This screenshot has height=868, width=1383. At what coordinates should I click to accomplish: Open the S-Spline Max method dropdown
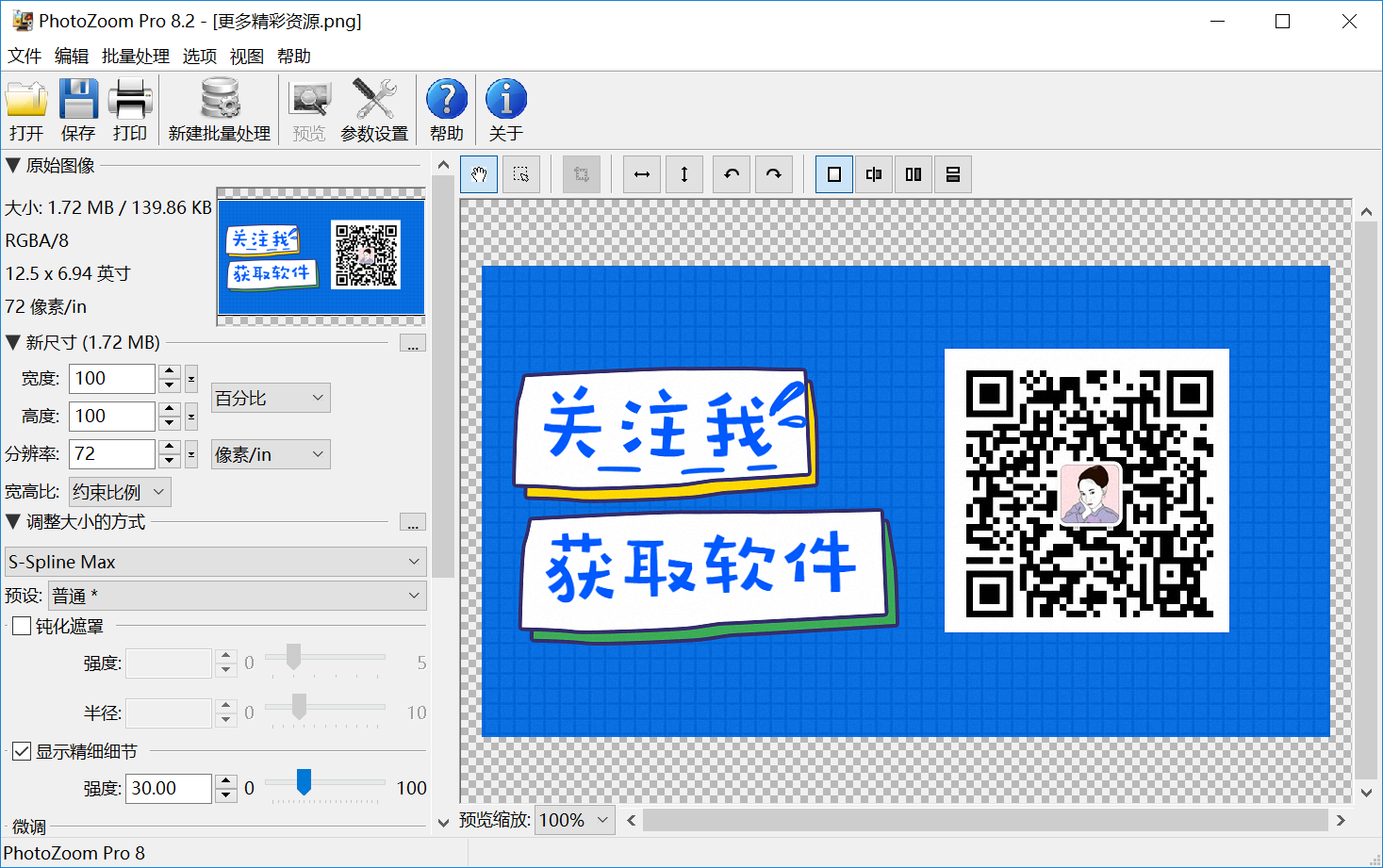[216, 562]
